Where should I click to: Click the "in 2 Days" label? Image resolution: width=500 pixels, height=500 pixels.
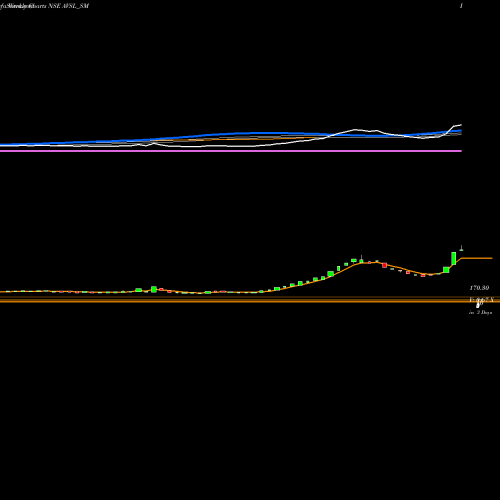click(480, 313)
